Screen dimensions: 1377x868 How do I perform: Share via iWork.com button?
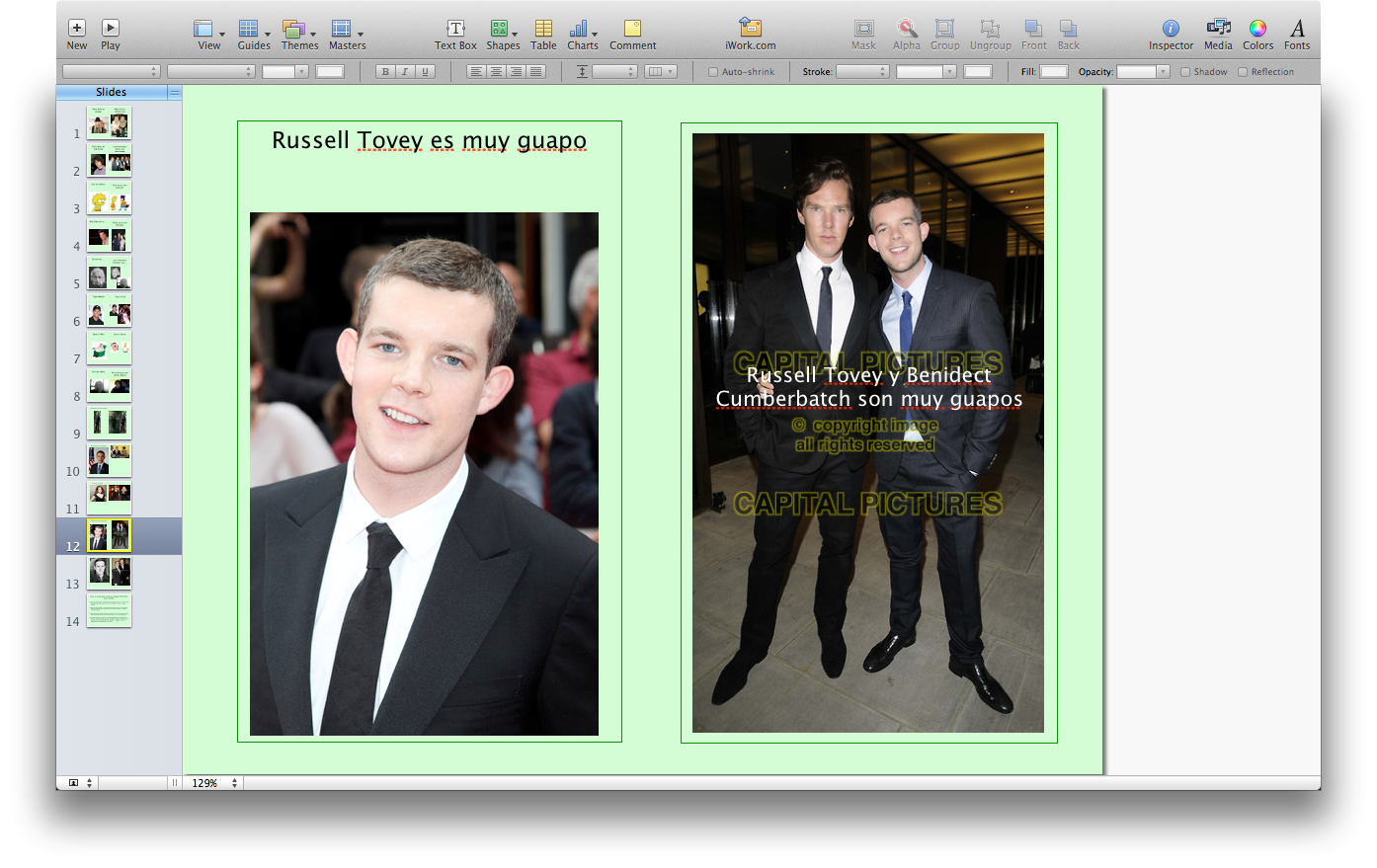coord(750,29)
